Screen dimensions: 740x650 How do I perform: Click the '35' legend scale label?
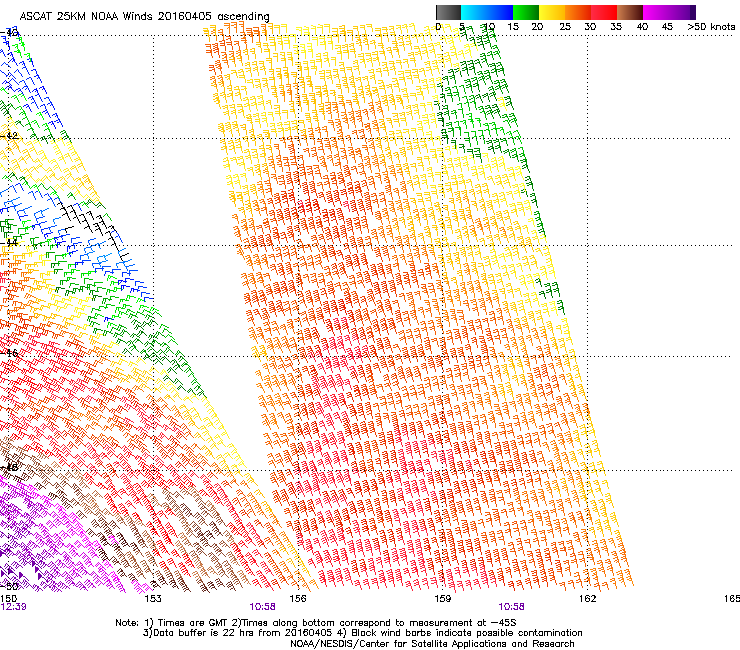(x=616, y=27)
